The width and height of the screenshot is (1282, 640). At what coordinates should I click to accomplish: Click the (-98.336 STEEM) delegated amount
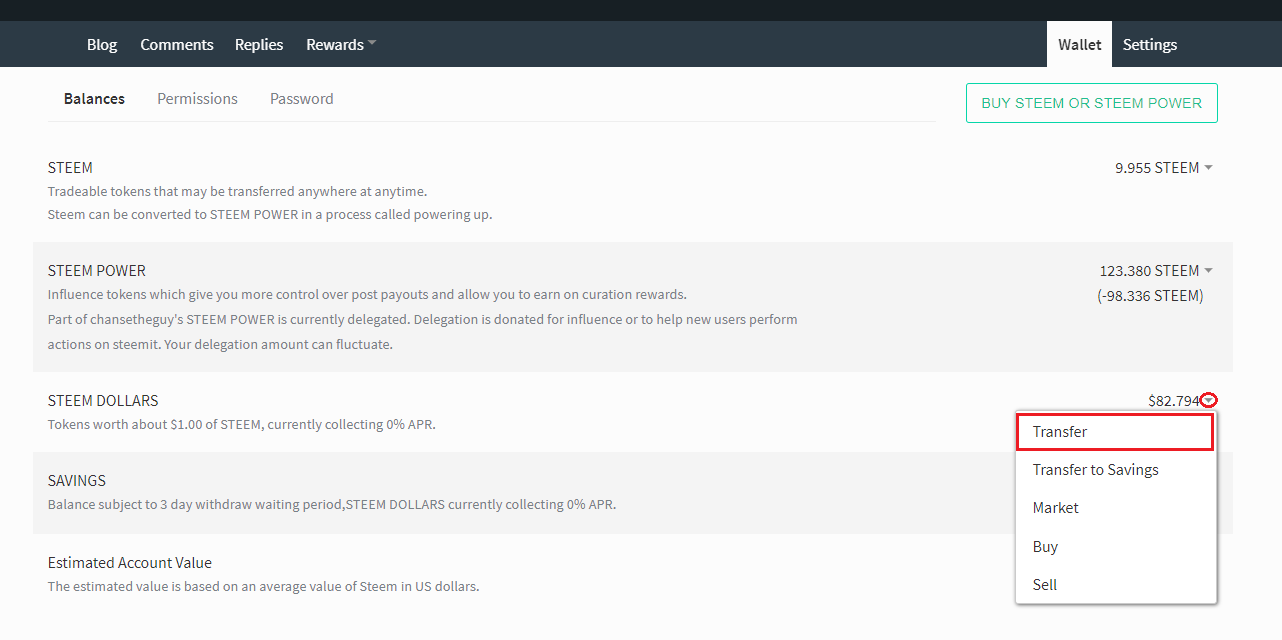1150,296
